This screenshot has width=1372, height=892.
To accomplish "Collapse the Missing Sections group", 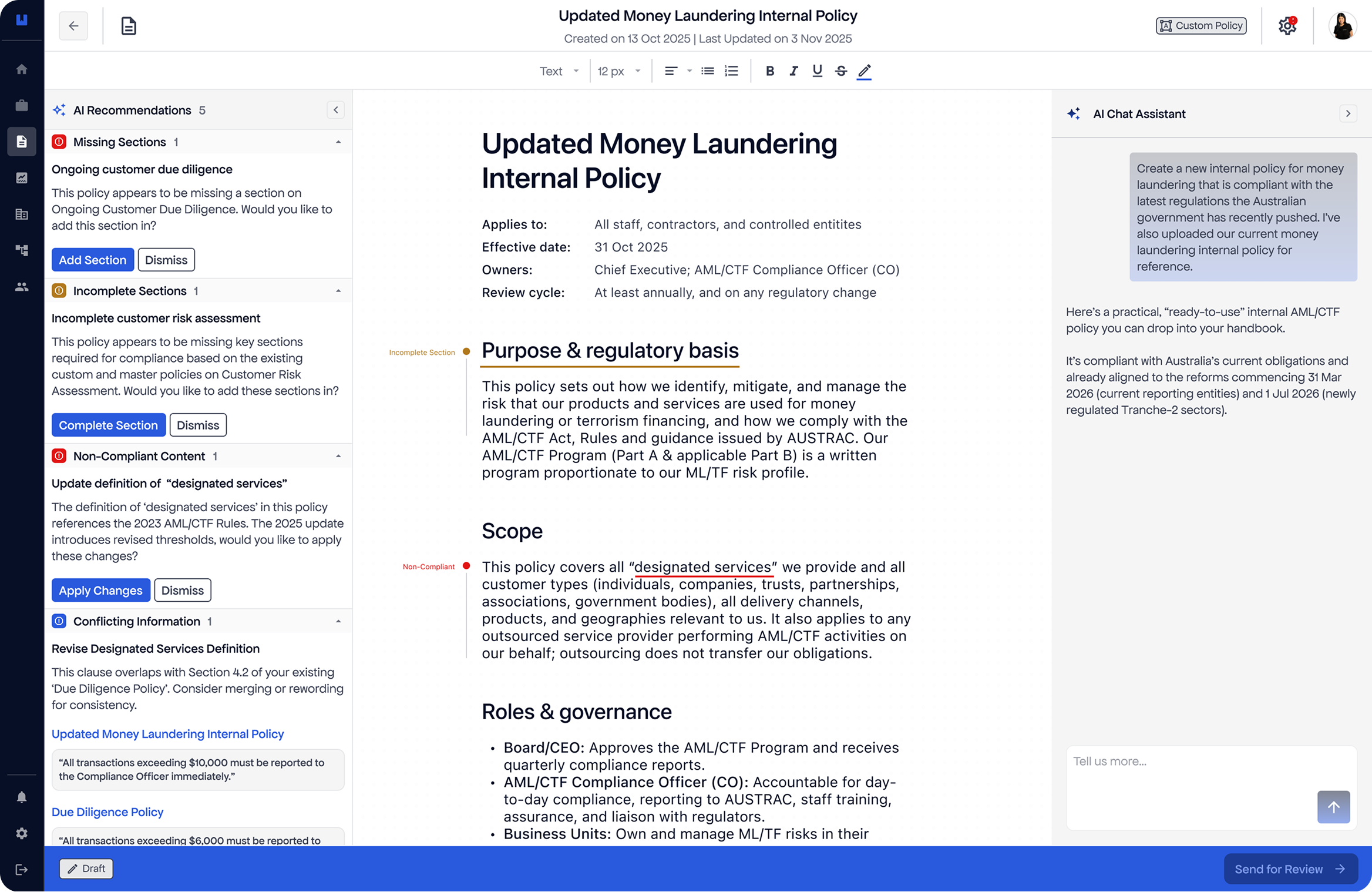I will 338,142.
